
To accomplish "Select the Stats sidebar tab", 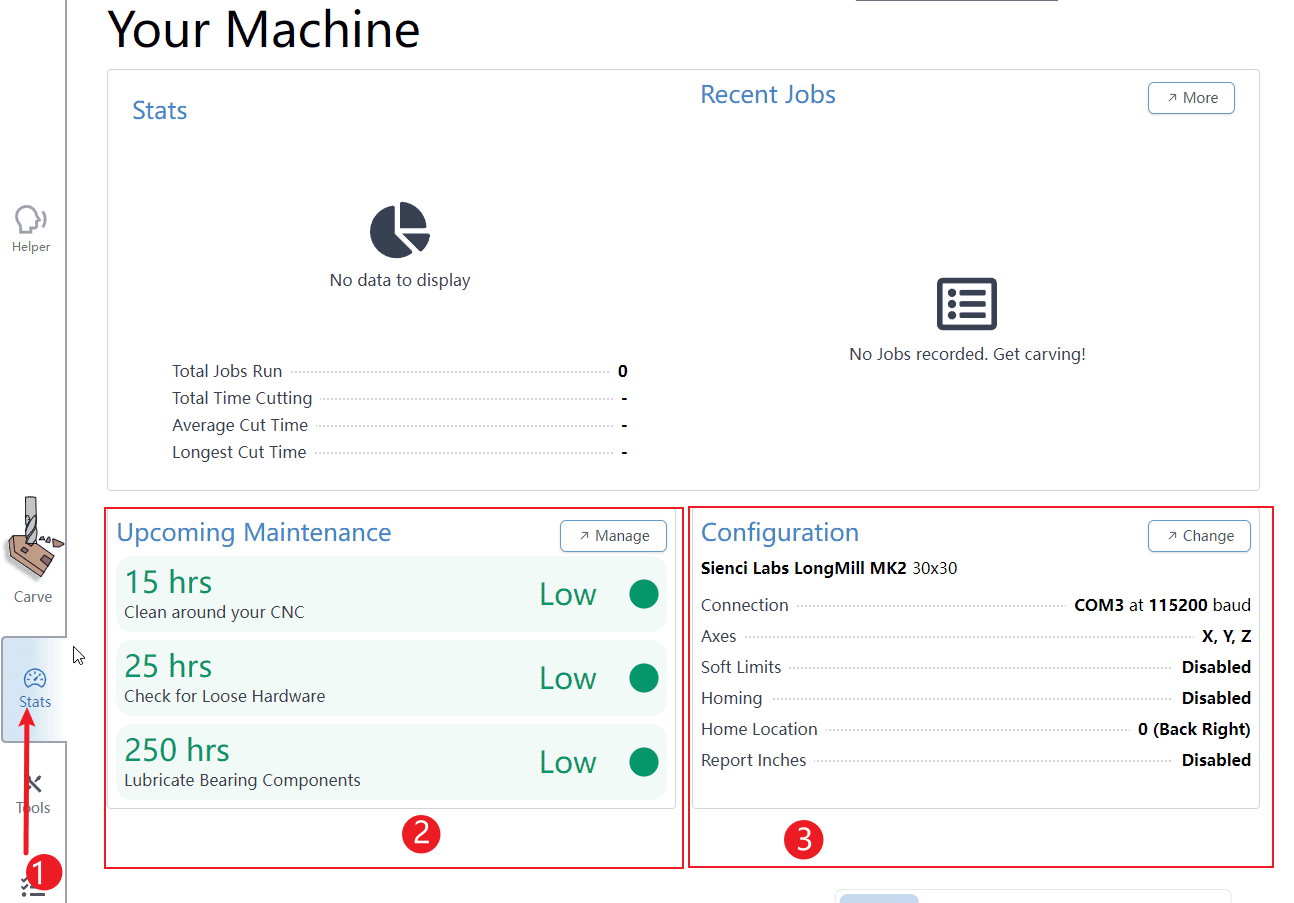I will click(x=34, y=688).
